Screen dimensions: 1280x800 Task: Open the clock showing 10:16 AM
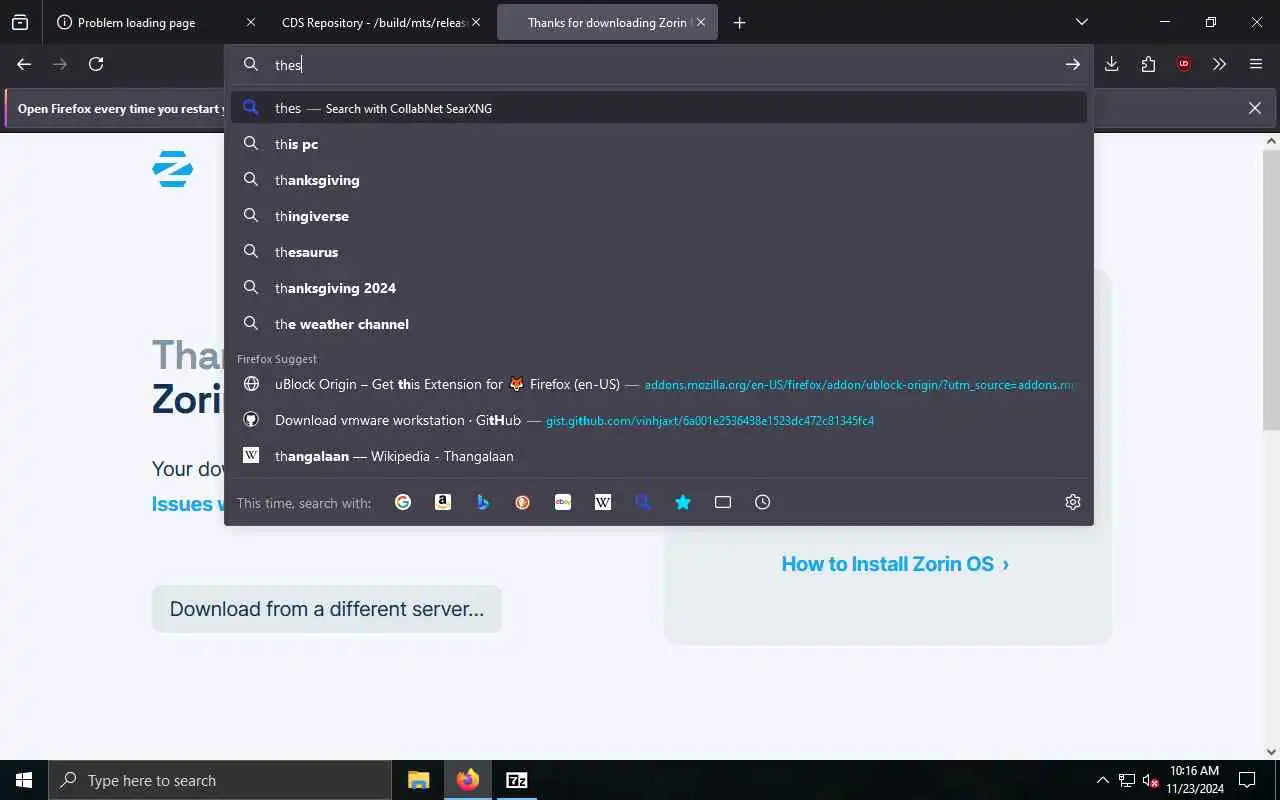point(1194,780)
